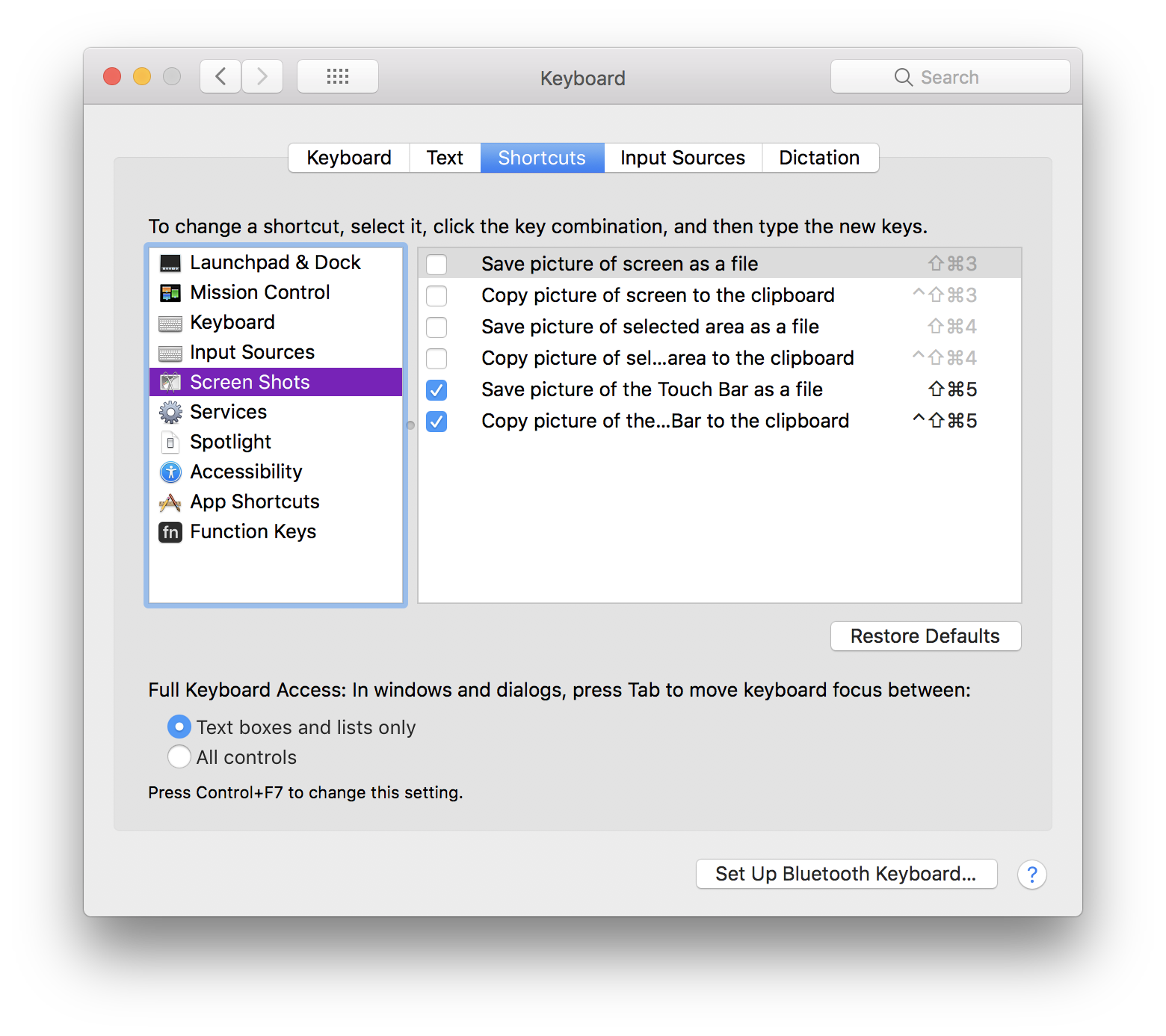Enable Copy picture of screen to clipboard
The width and height of the screenshot is (1166, 1036).
(437, 295)
